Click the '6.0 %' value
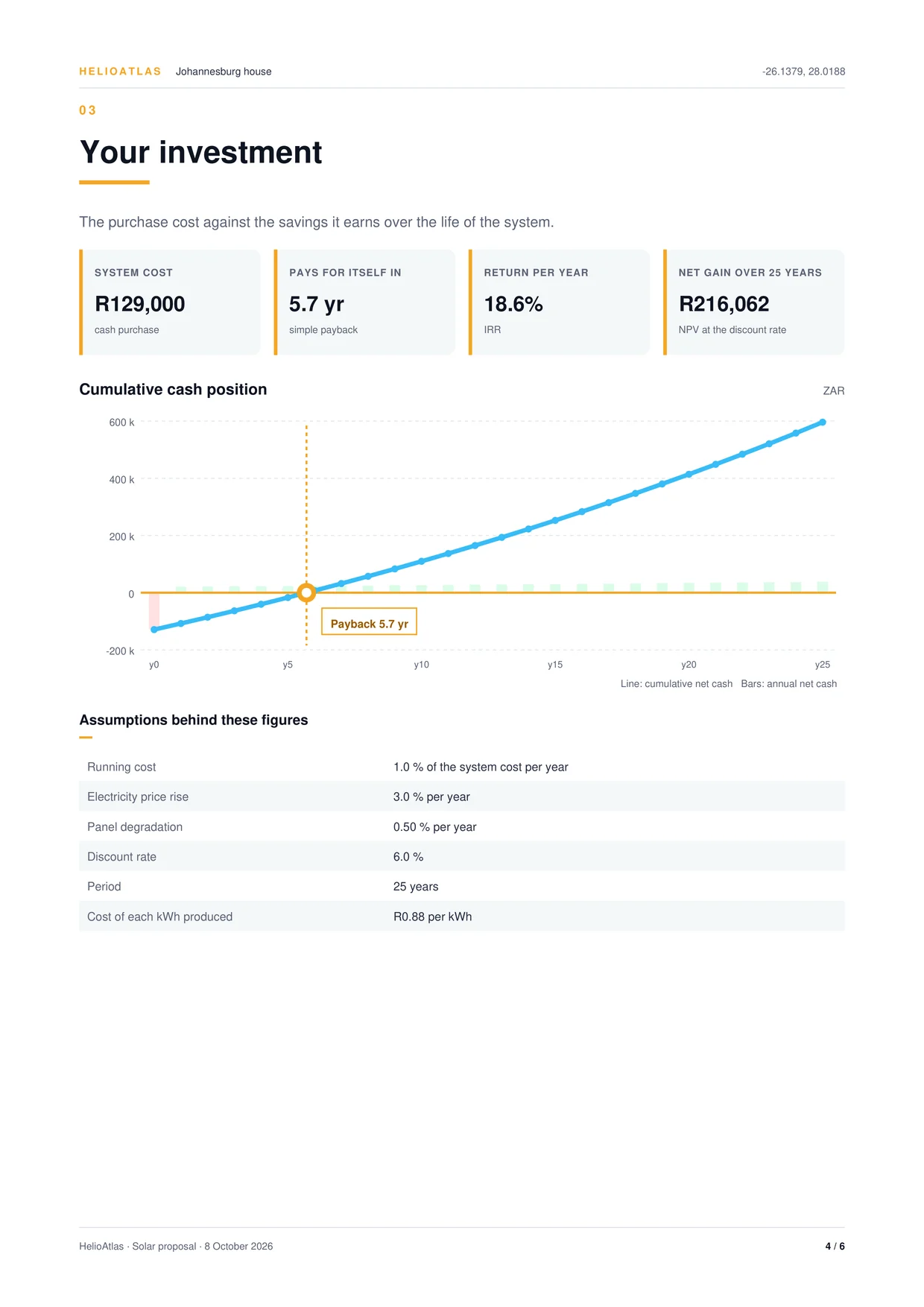 click(x=408, y=857)
